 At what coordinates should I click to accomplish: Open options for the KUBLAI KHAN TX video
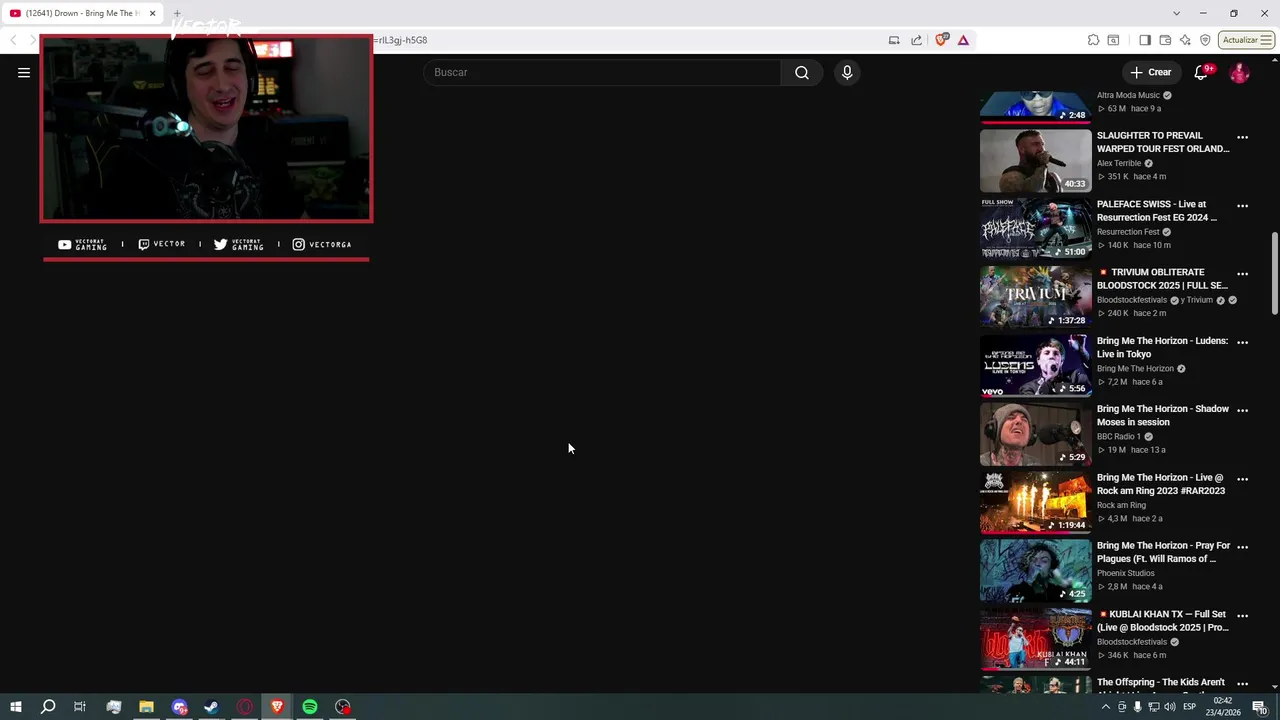pyautogui.click(x=1242, y=616)
